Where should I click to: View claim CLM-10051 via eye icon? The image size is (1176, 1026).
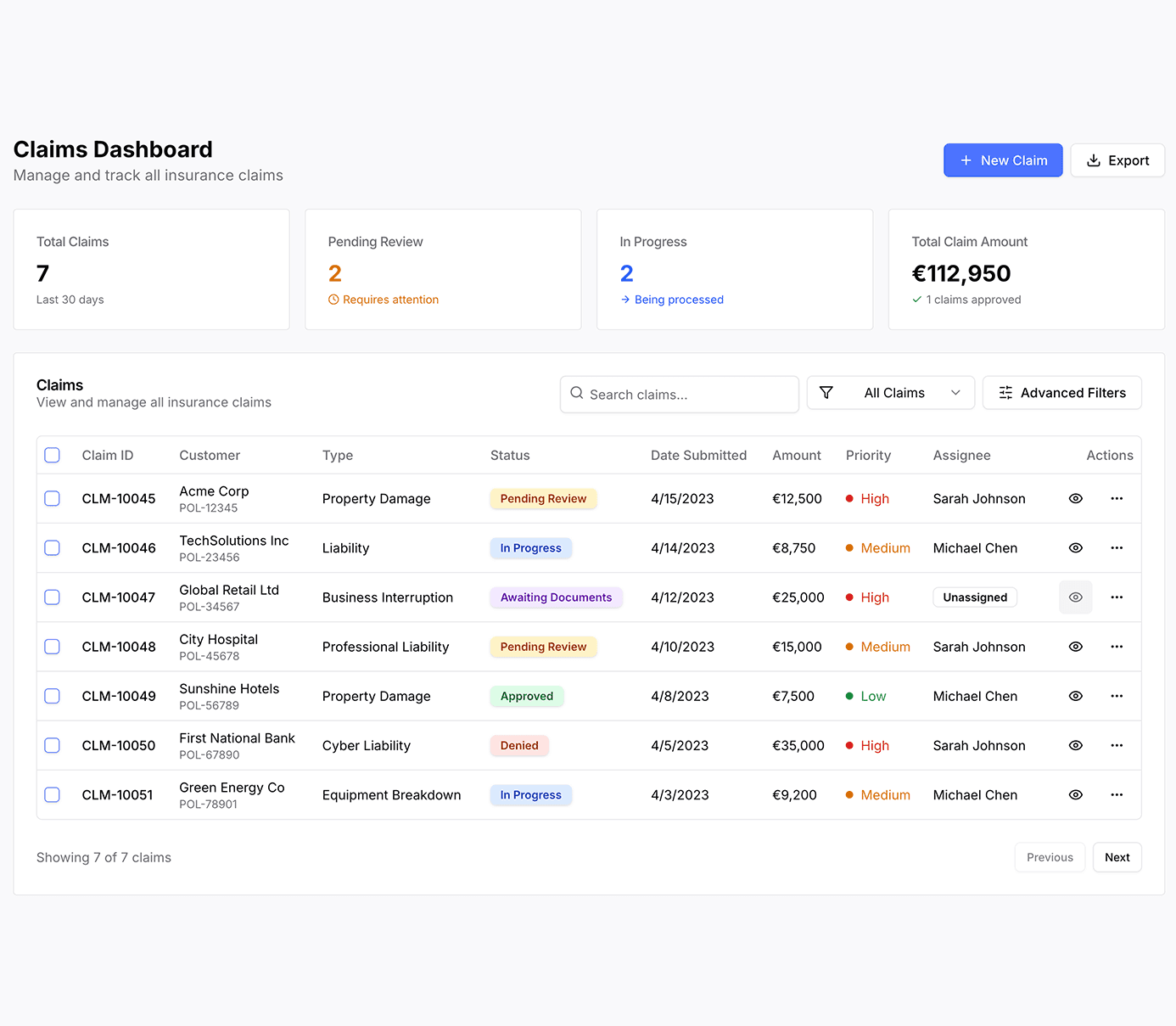[x=1075, y=794]
